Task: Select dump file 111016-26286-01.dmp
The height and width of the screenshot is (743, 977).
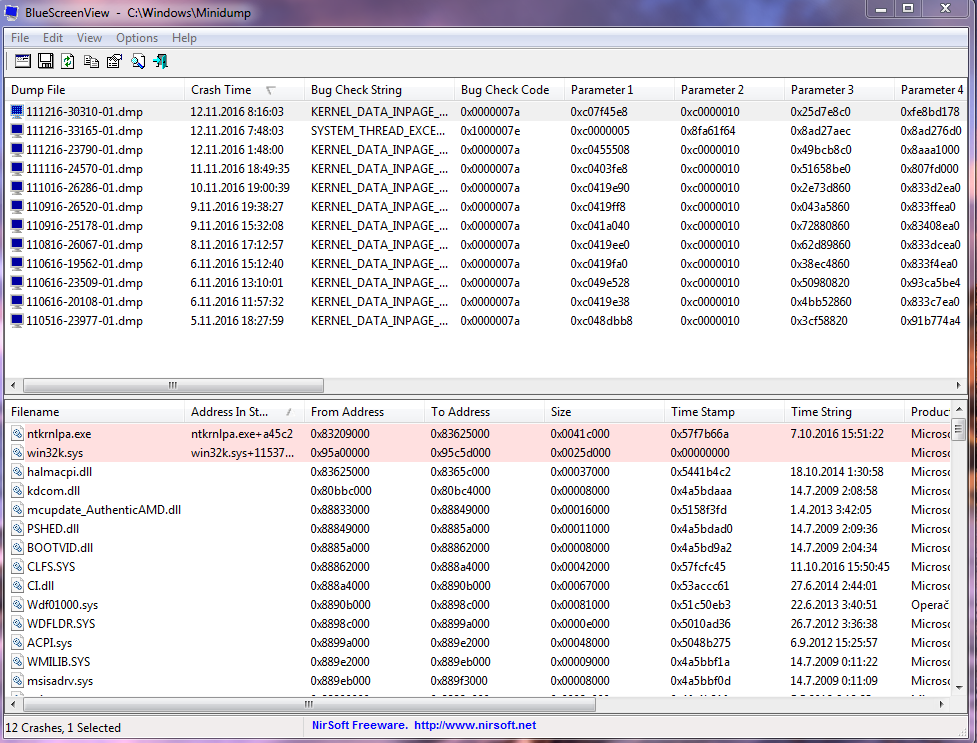Action: (x=84, y=188)
